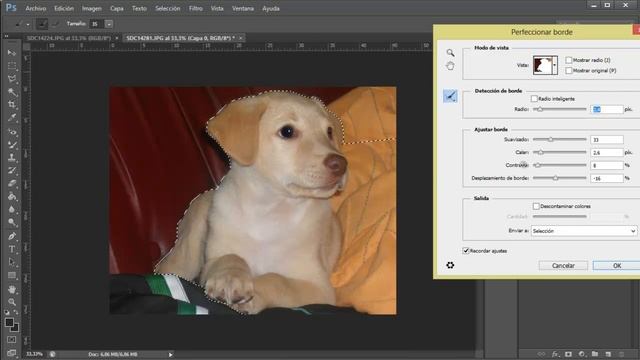Click the dialog settings gear icon
The height and width of the screenshot is (360, 640).
tap(450, 265)
